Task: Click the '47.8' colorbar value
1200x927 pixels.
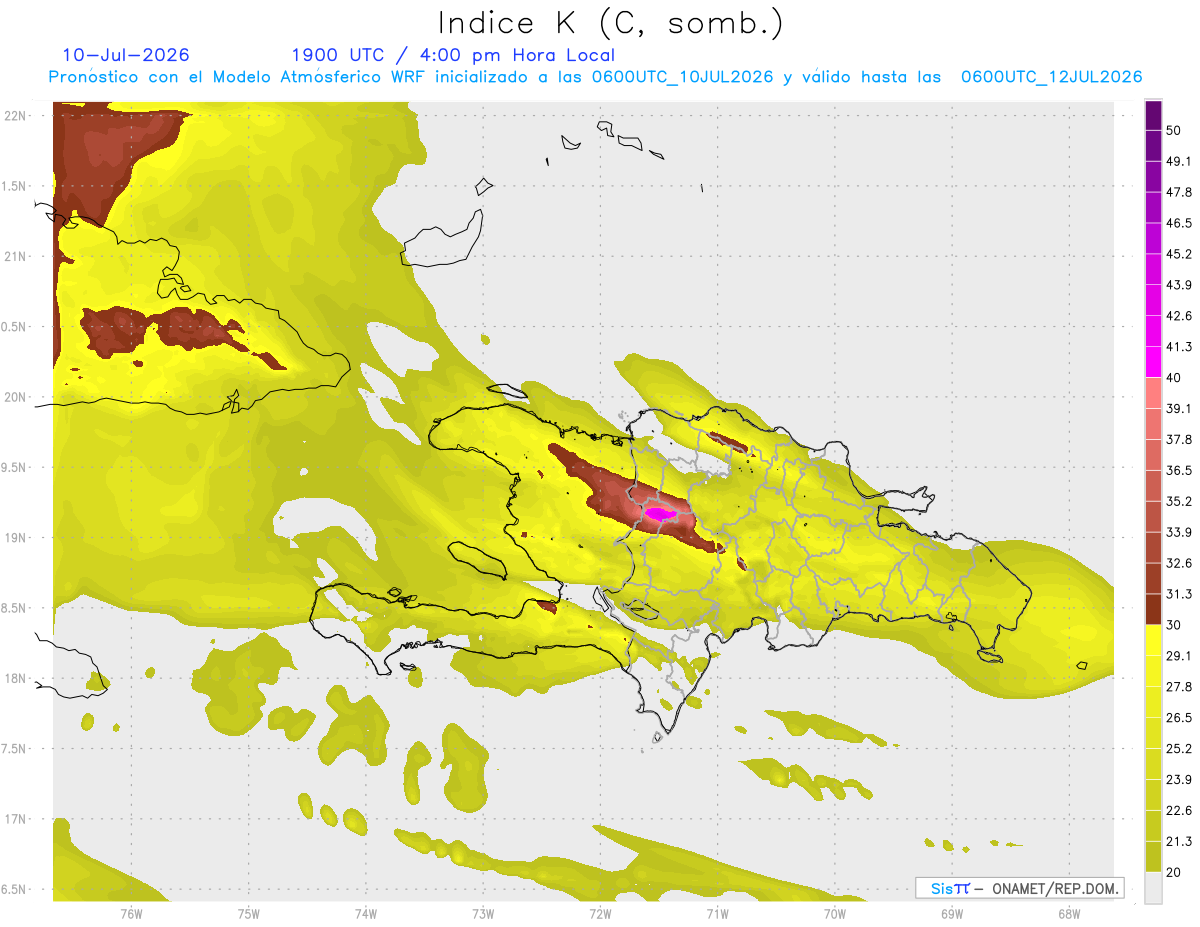Action: tap(1179, 193)
